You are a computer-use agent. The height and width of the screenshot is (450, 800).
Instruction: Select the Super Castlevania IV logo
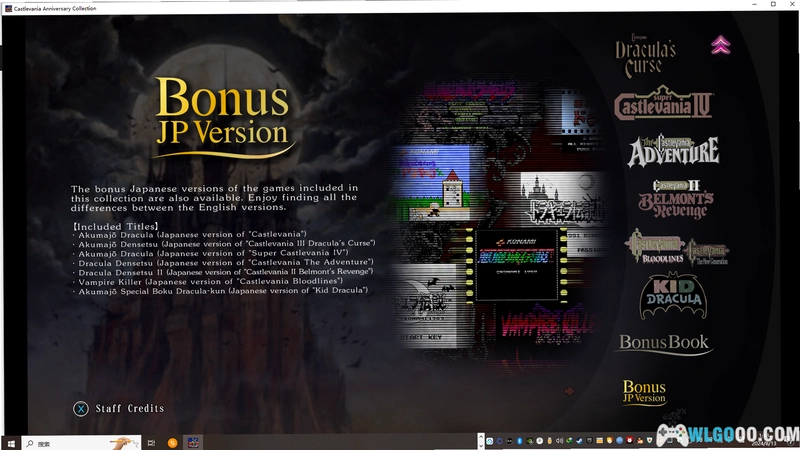[x=663, y=104]
